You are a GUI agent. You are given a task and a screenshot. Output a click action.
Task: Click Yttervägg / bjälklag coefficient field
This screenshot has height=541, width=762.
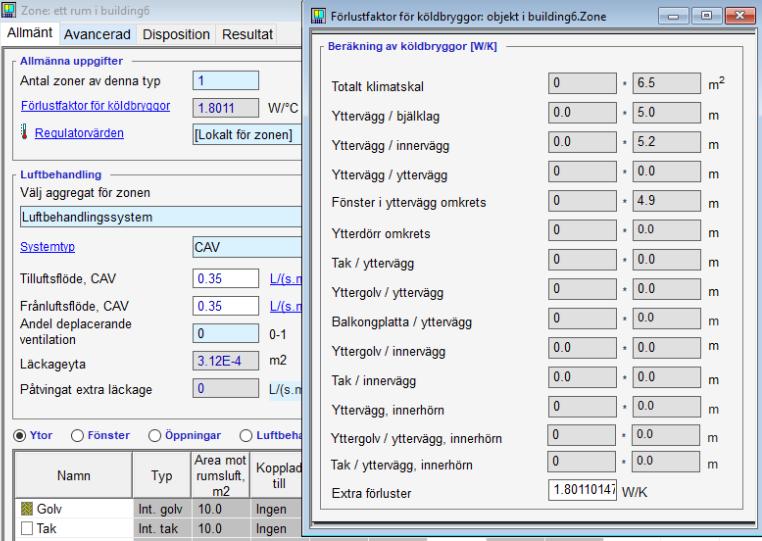582,112
